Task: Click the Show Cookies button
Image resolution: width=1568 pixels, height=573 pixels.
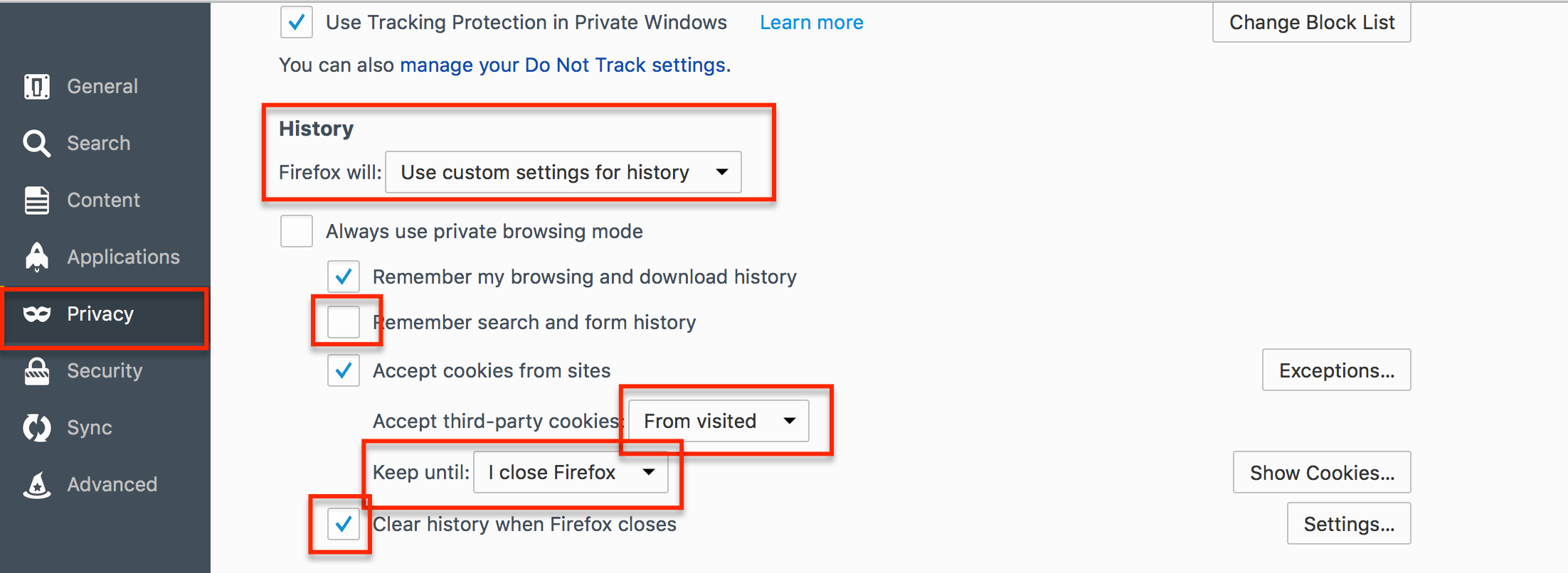Action: [x=1322, y=473]
